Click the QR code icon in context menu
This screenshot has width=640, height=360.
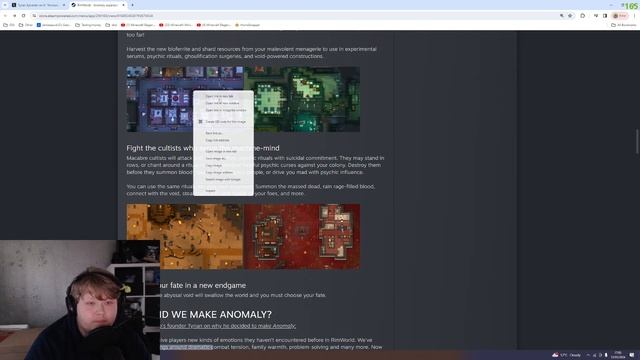coord(200,122)
